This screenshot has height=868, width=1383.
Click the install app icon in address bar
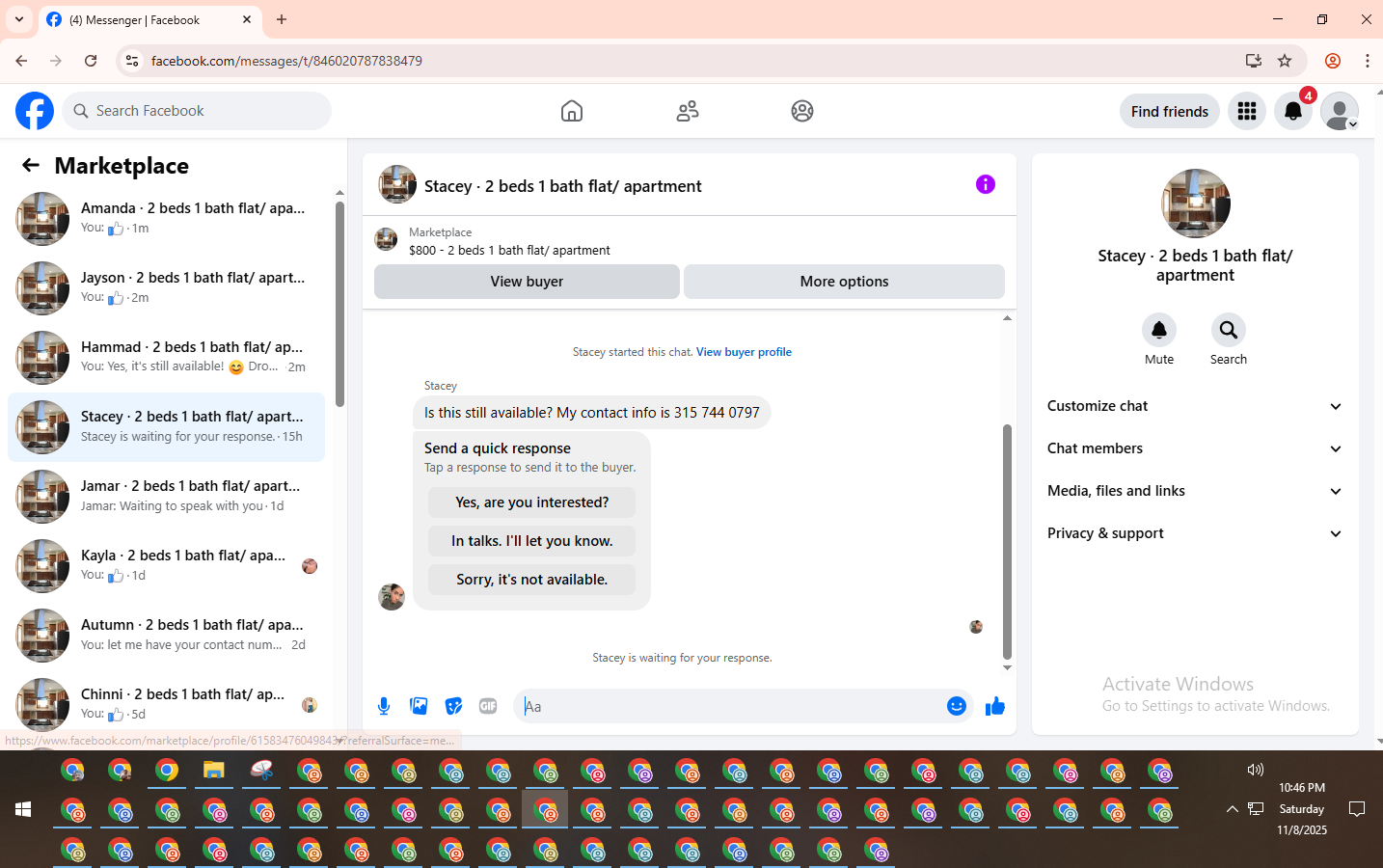pyautogui.click(x=1254, y=61)
